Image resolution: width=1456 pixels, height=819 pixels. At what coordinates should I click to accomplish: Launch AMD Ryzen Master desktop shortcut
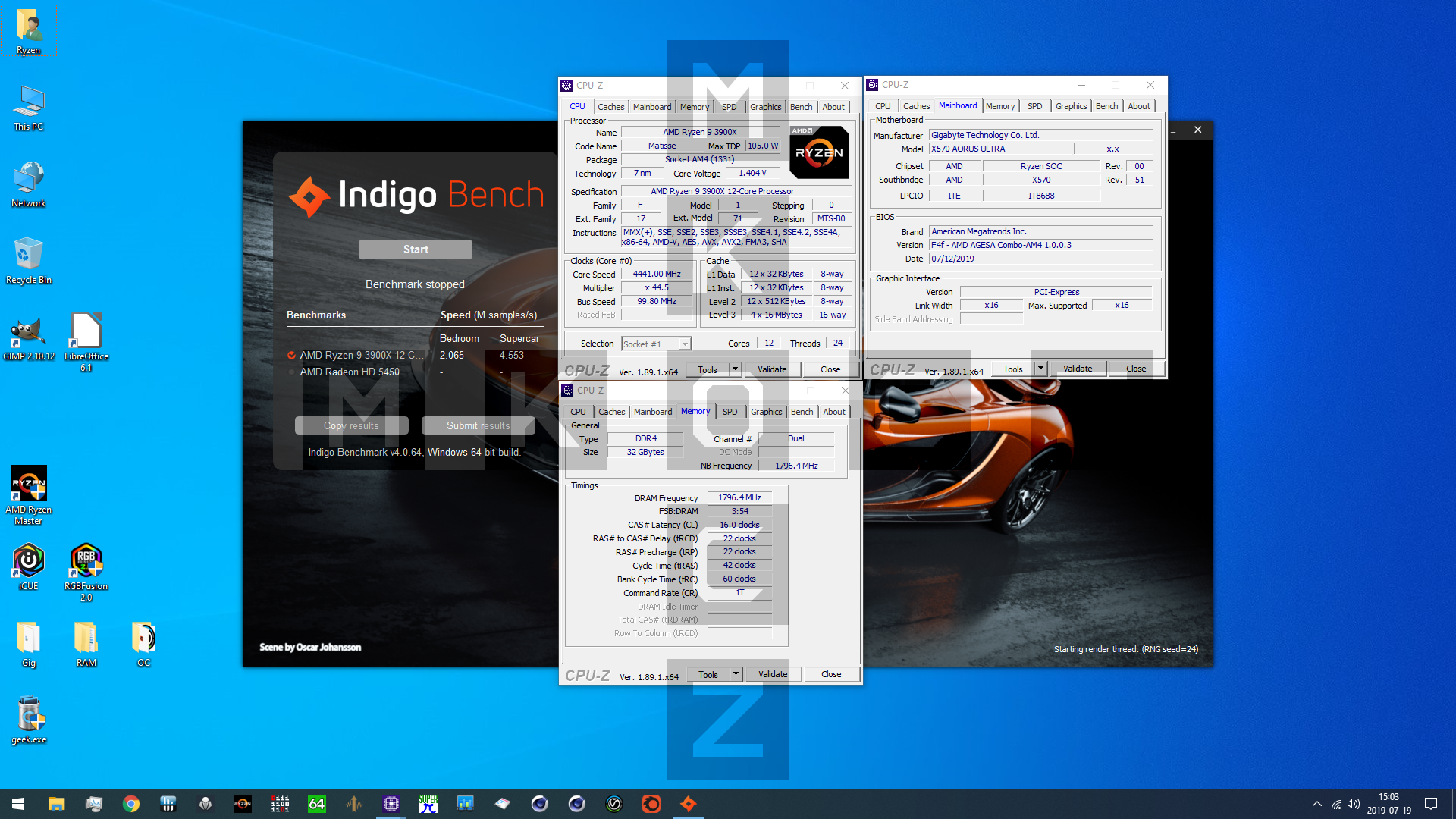[x=29, y=495]
